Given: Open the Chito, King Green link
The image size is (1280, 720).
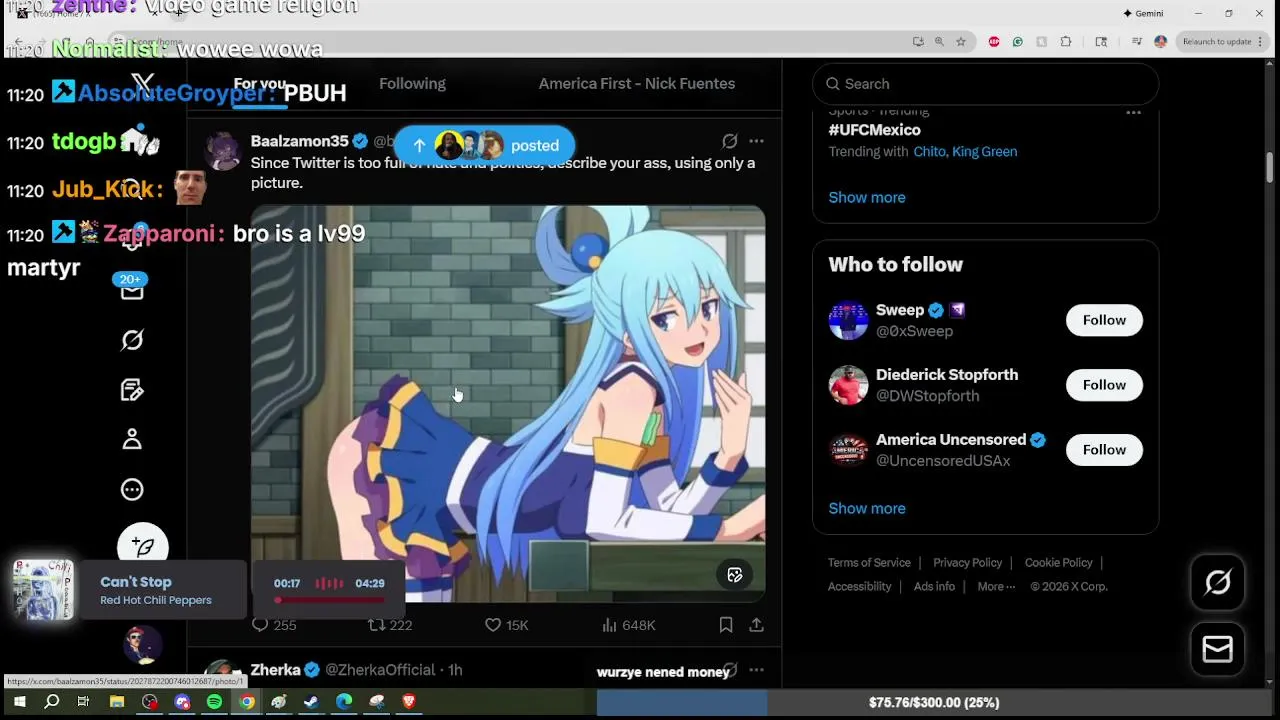Looking at the screenshot, I should click(965, 152).
